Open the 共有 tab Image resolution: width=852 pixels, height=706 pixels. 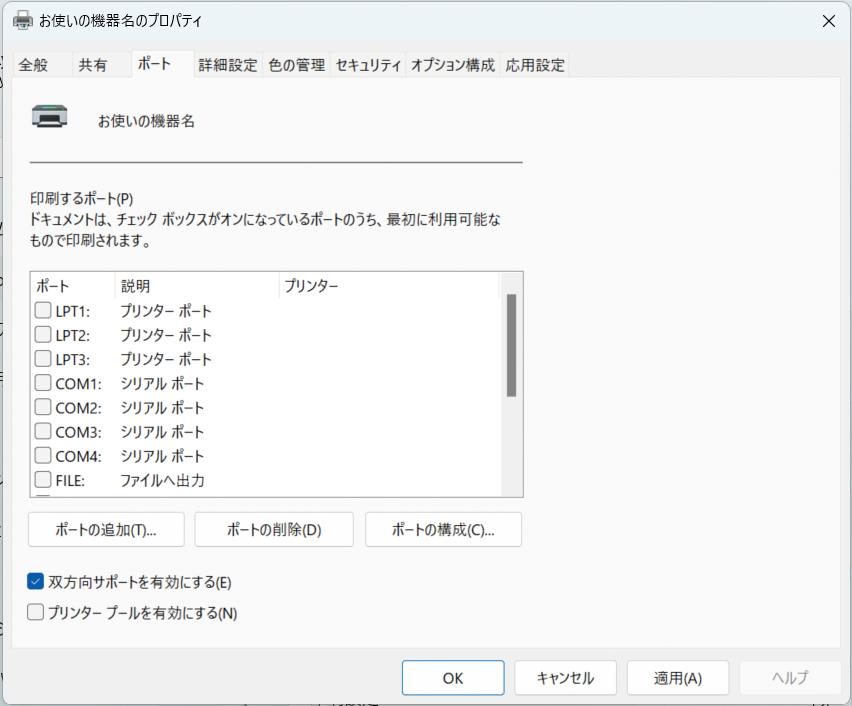coord(93,65)
